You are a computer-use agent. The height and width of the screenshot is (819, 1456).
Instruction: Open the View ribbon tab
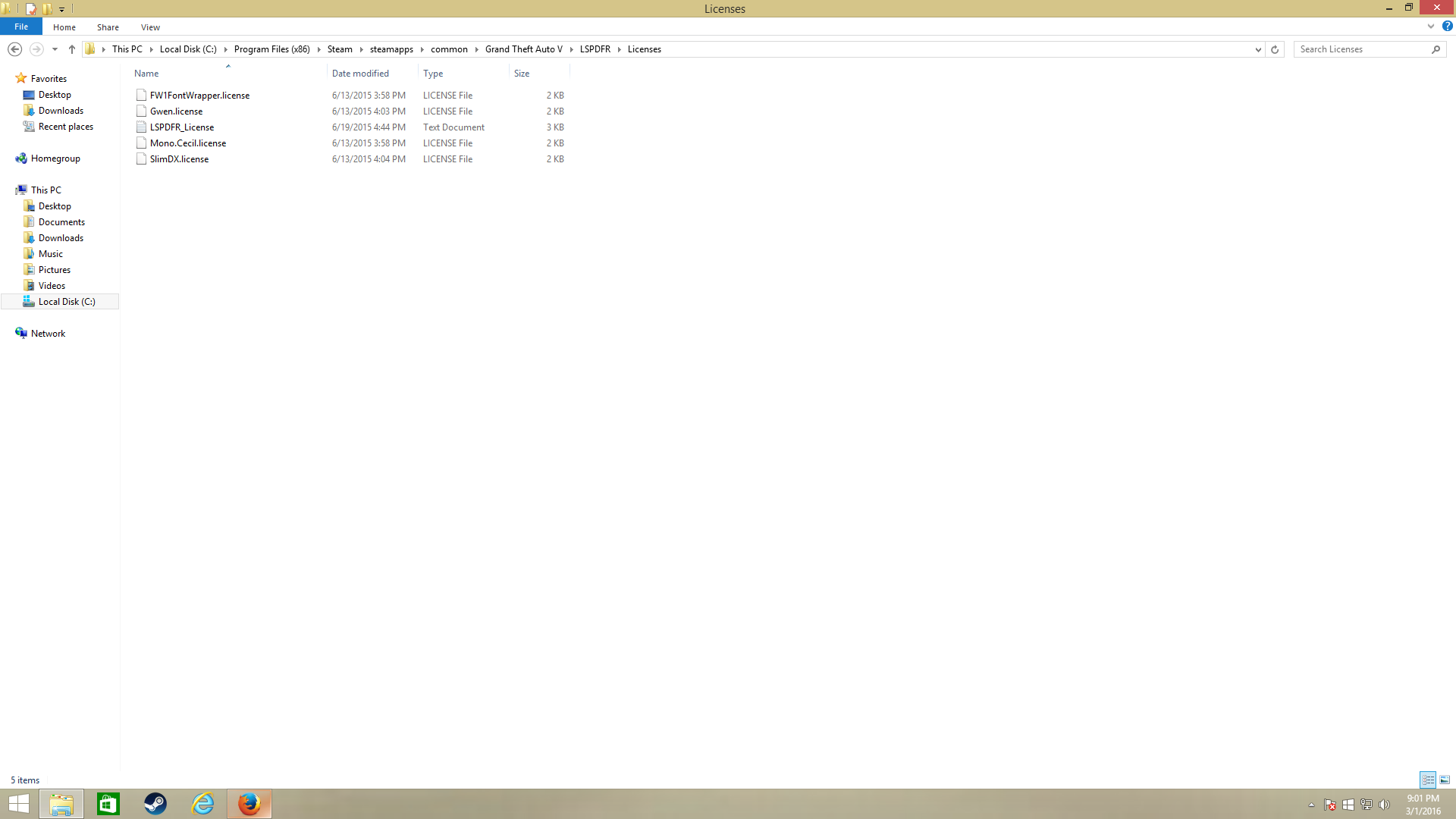pyautogui.click(x=150, y=27)
